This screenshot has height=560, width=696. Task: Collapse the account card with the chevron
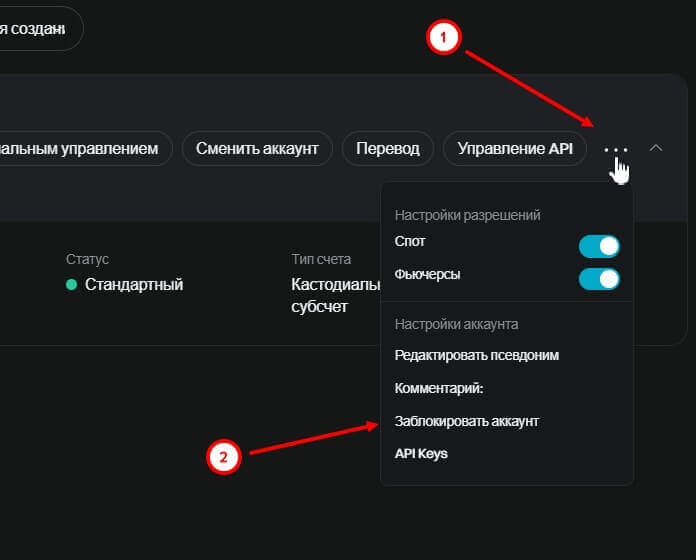point(656,148)
